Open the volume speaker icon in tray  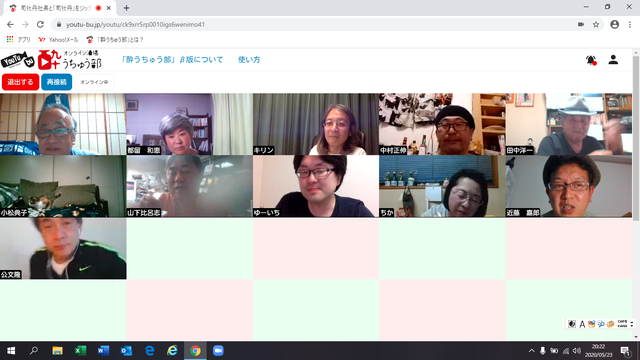coord(576,351)
